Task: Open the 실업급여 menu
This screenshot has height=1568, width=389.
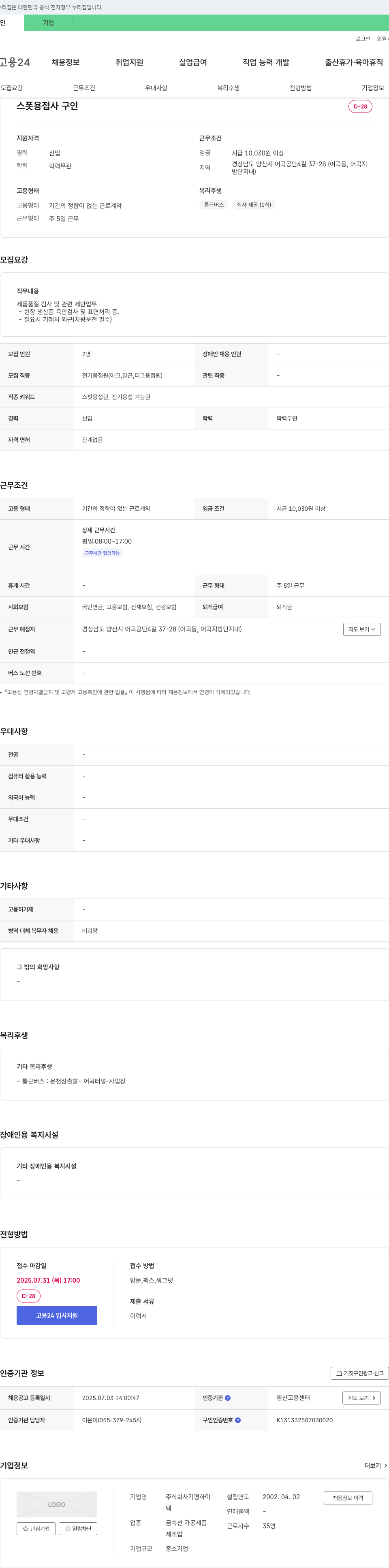Action: (x=192, y=62)
